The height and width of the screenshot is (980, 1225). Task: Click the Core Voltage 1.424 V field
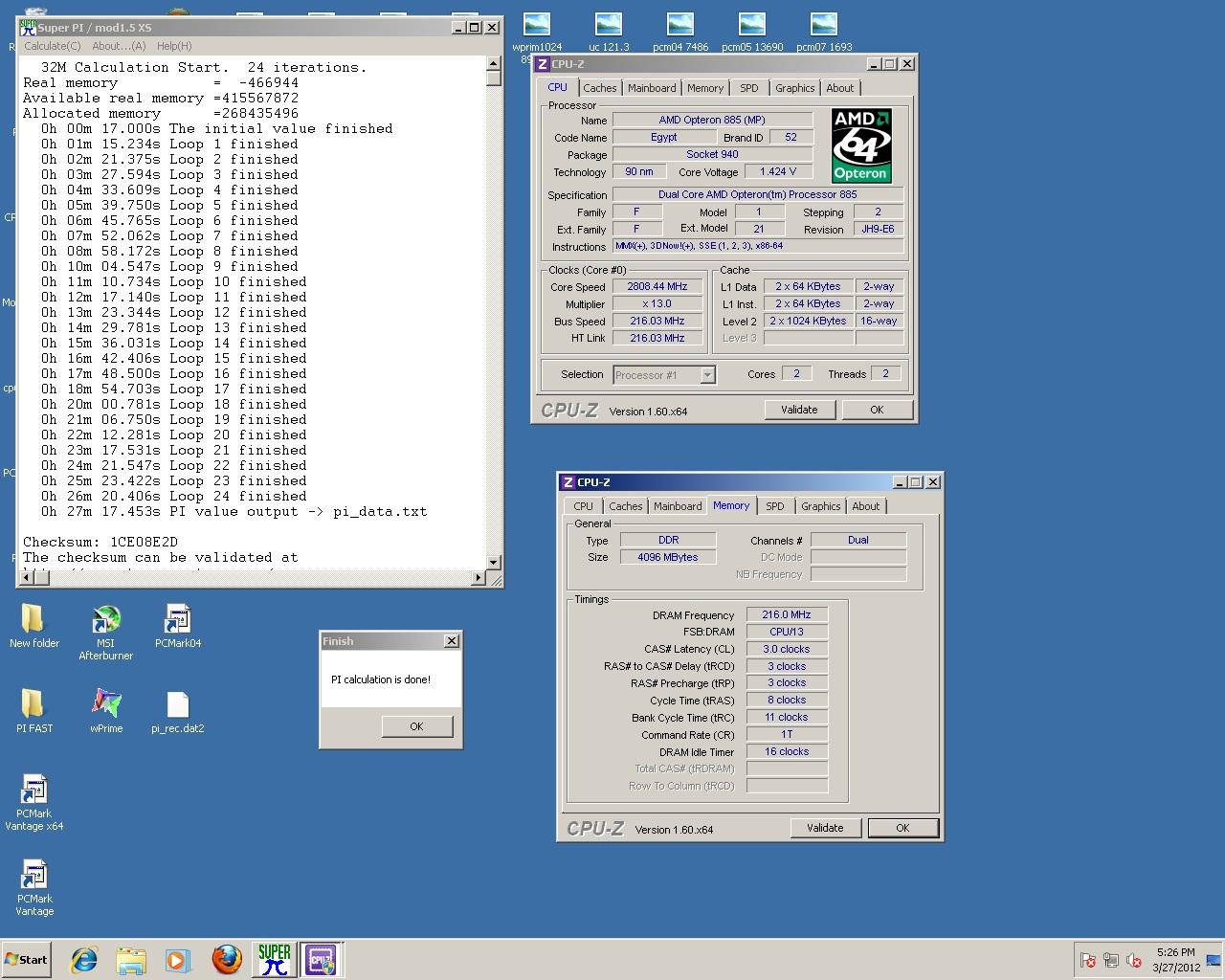778,172
